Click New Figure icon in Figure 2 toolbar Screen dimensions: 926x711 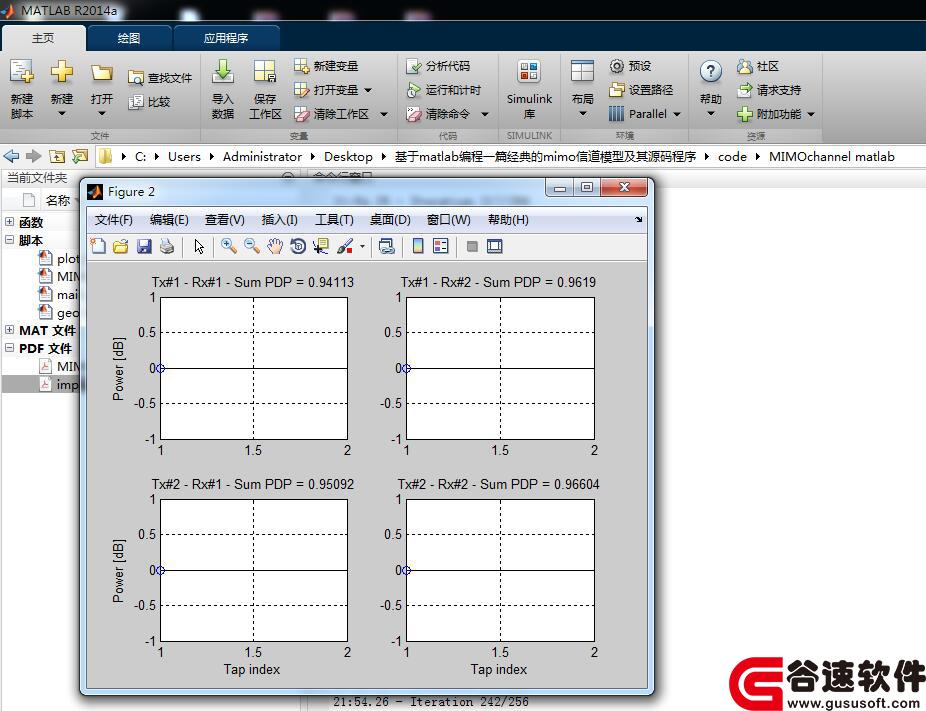(x=98, y=246)
